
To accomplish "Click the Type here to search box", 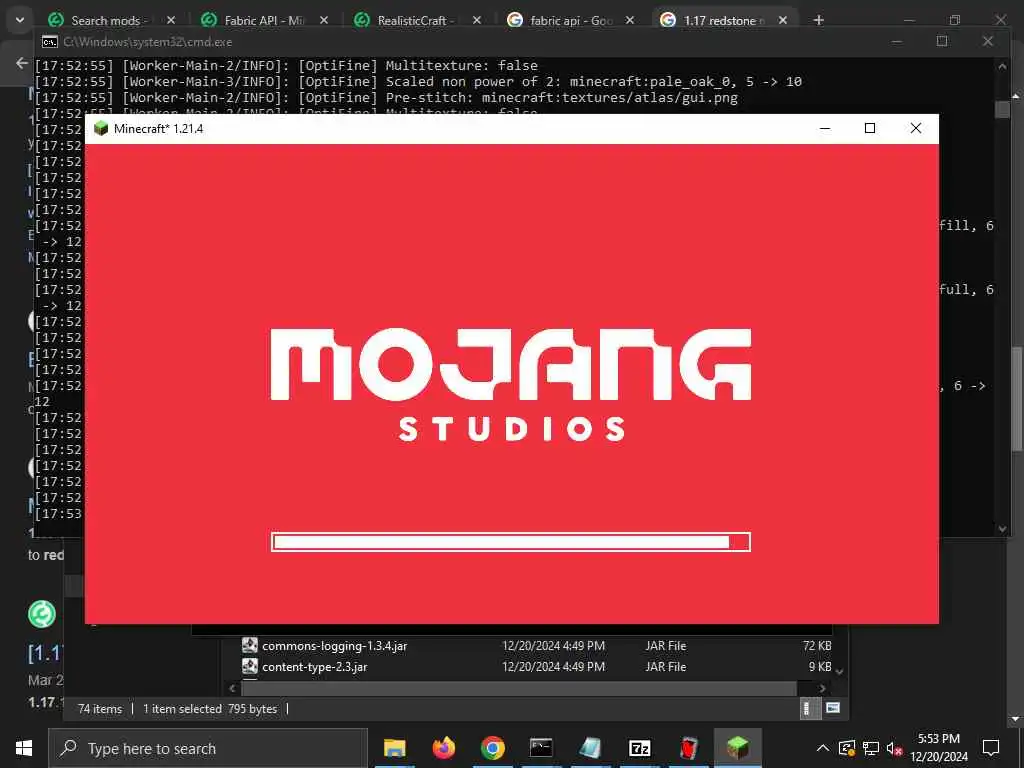I will click(208, 748).
